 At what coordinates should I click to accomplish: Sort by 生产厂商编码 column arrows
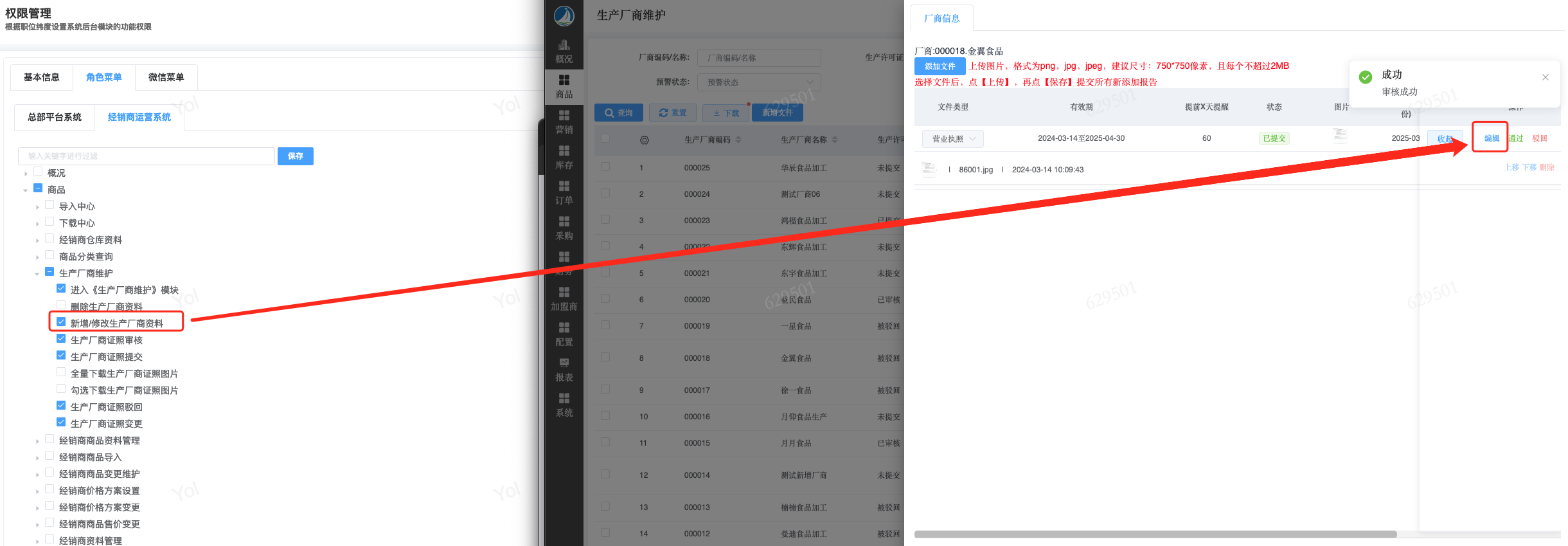pos(738,140)
